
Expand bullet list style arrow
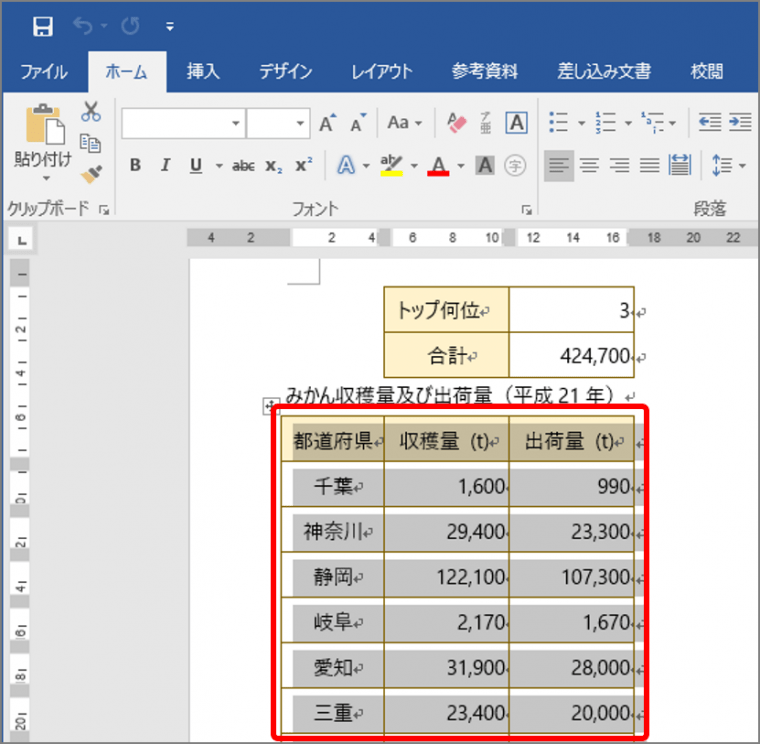(582, 124)
